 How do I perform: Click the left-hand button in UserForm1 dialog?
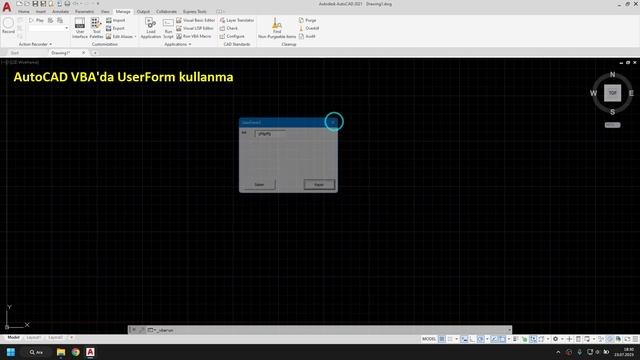[x=260, y=184]
